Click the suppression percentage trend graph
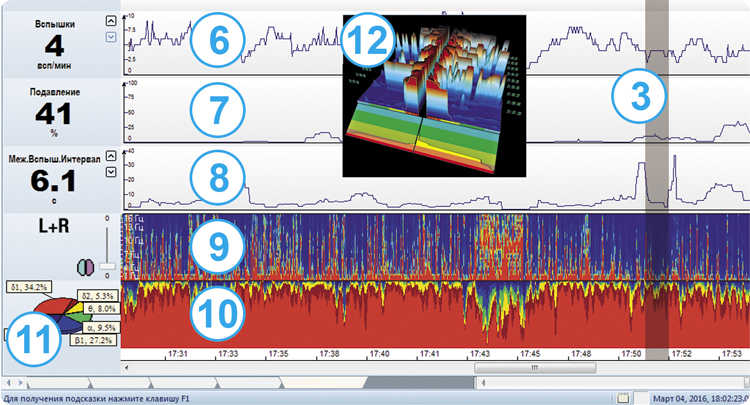Screen dimensions: 750x405 [436, 112]
